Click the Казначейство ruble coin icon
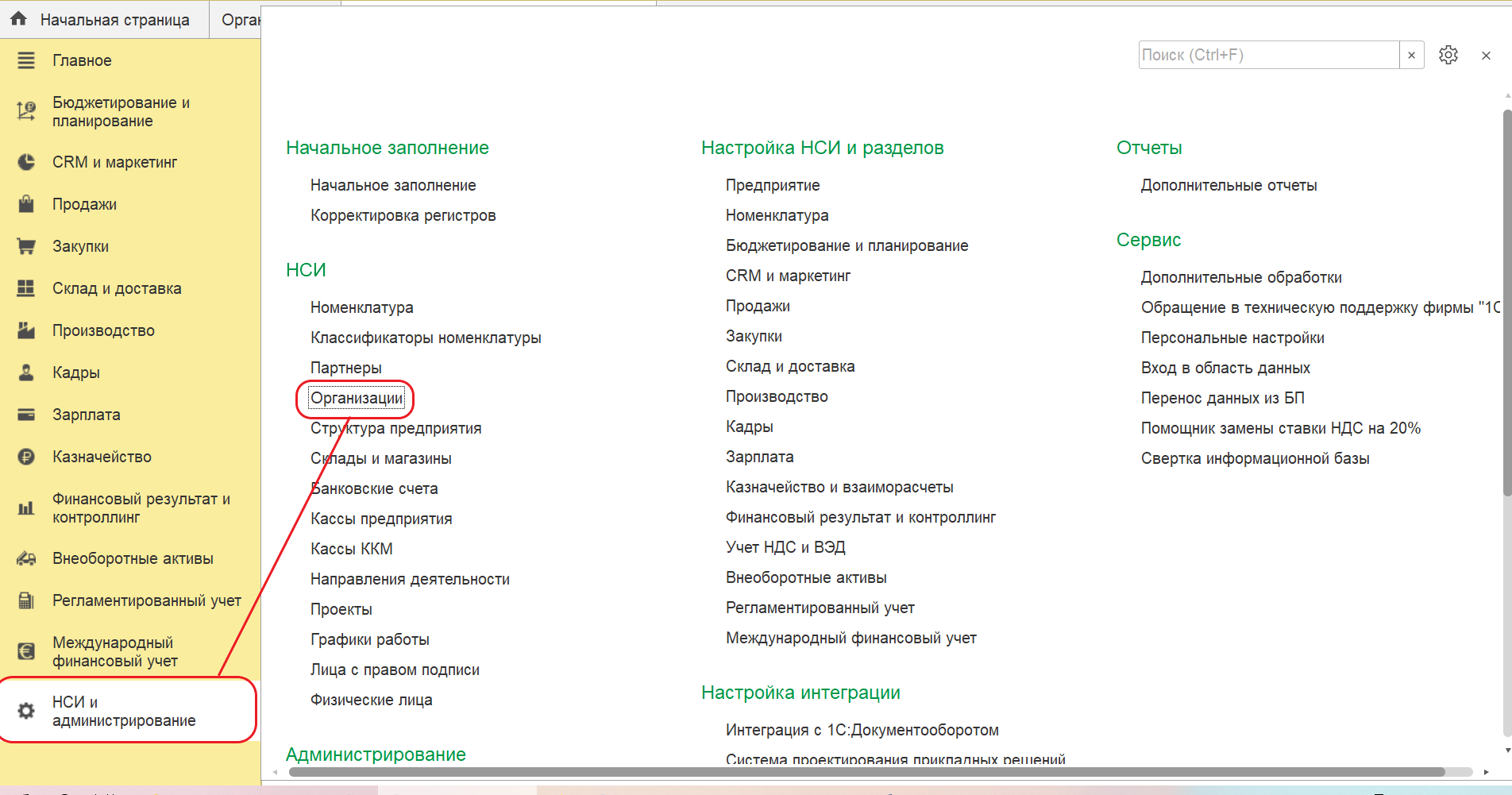The width and height of the screenshot is (1512, 795). point(26,457)
